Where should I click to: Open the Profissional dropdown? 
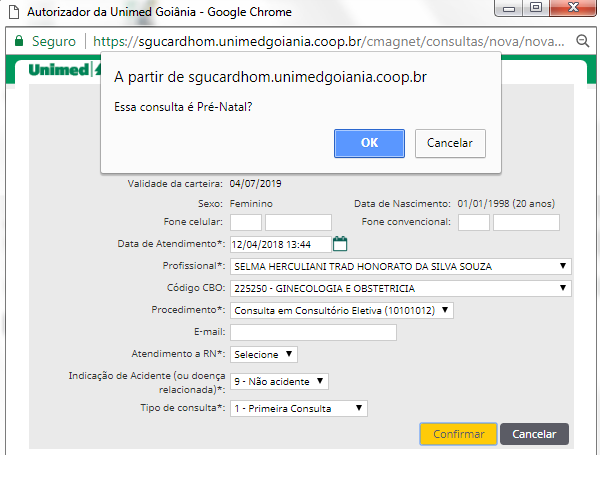pyautogui.click(x=401, y=267)
